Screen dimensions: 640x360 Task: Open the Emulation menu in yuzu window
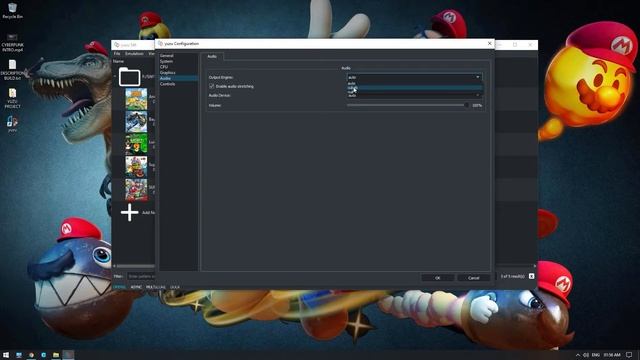(x=134, y=53)
